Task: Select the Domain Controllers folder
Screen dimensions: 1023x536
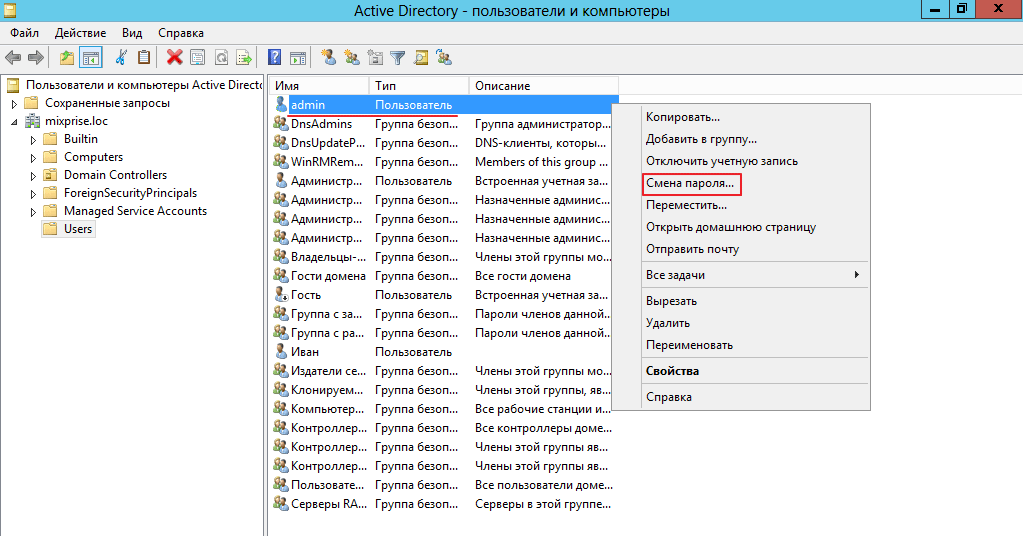Action: point(115,175)
